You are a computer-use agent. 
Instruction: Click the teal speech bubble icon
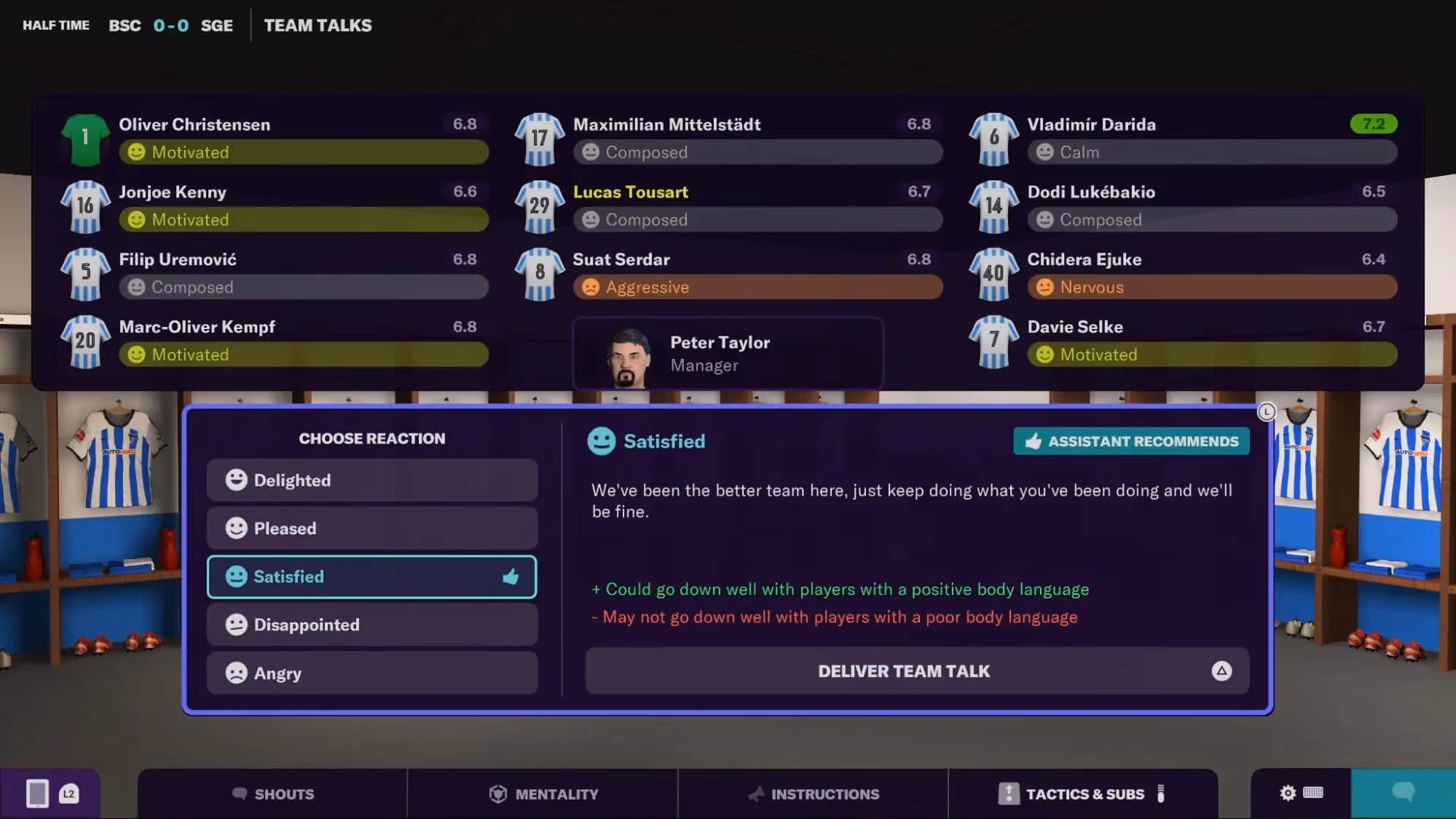tap(1403, 792)
